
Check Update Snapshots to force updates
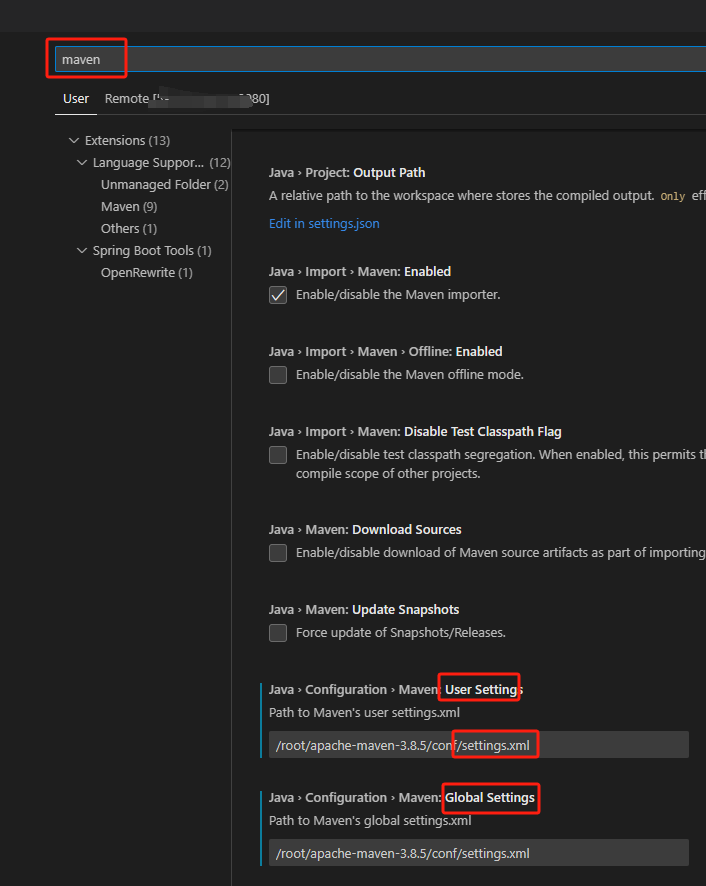[x=277, y=632]
